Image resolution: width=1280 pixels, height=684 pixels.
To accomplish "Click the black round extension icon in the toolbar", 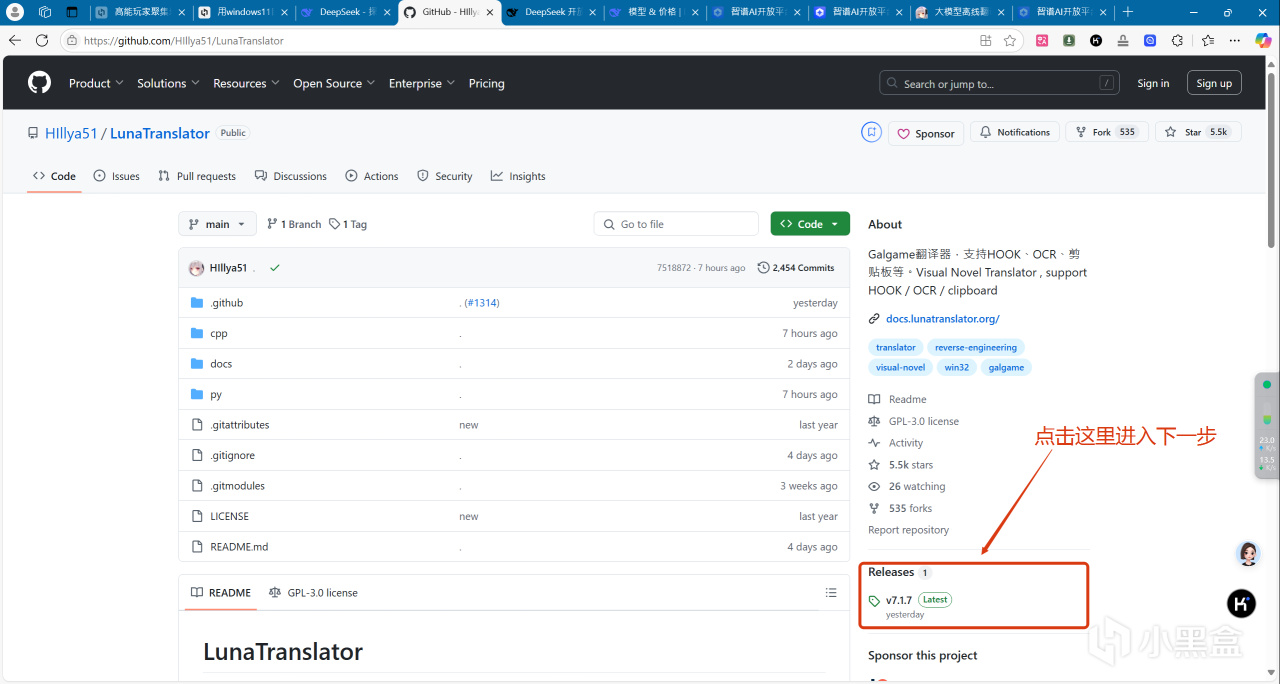I will tap(1096, 40).
